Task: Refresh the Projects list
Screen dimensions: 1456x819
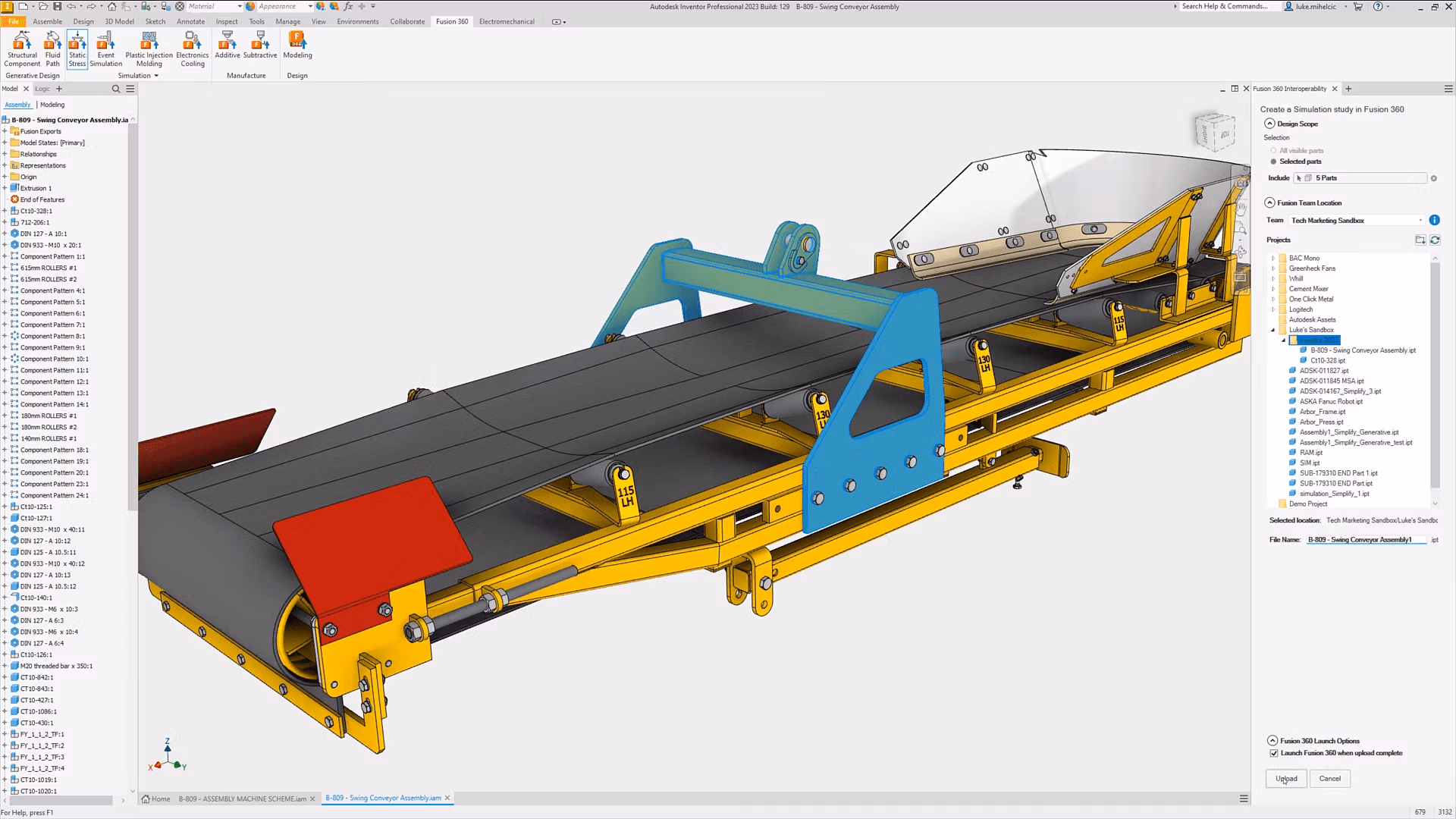Action: [1435, 240]
